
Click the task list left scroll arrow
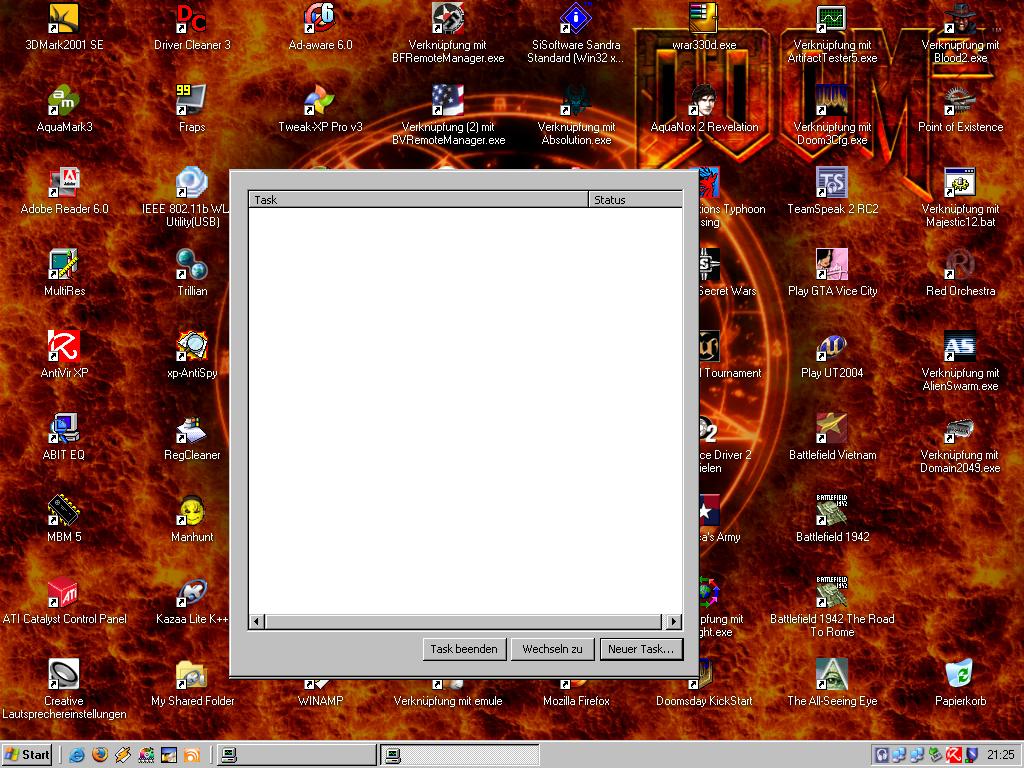[x=257, y=622]
